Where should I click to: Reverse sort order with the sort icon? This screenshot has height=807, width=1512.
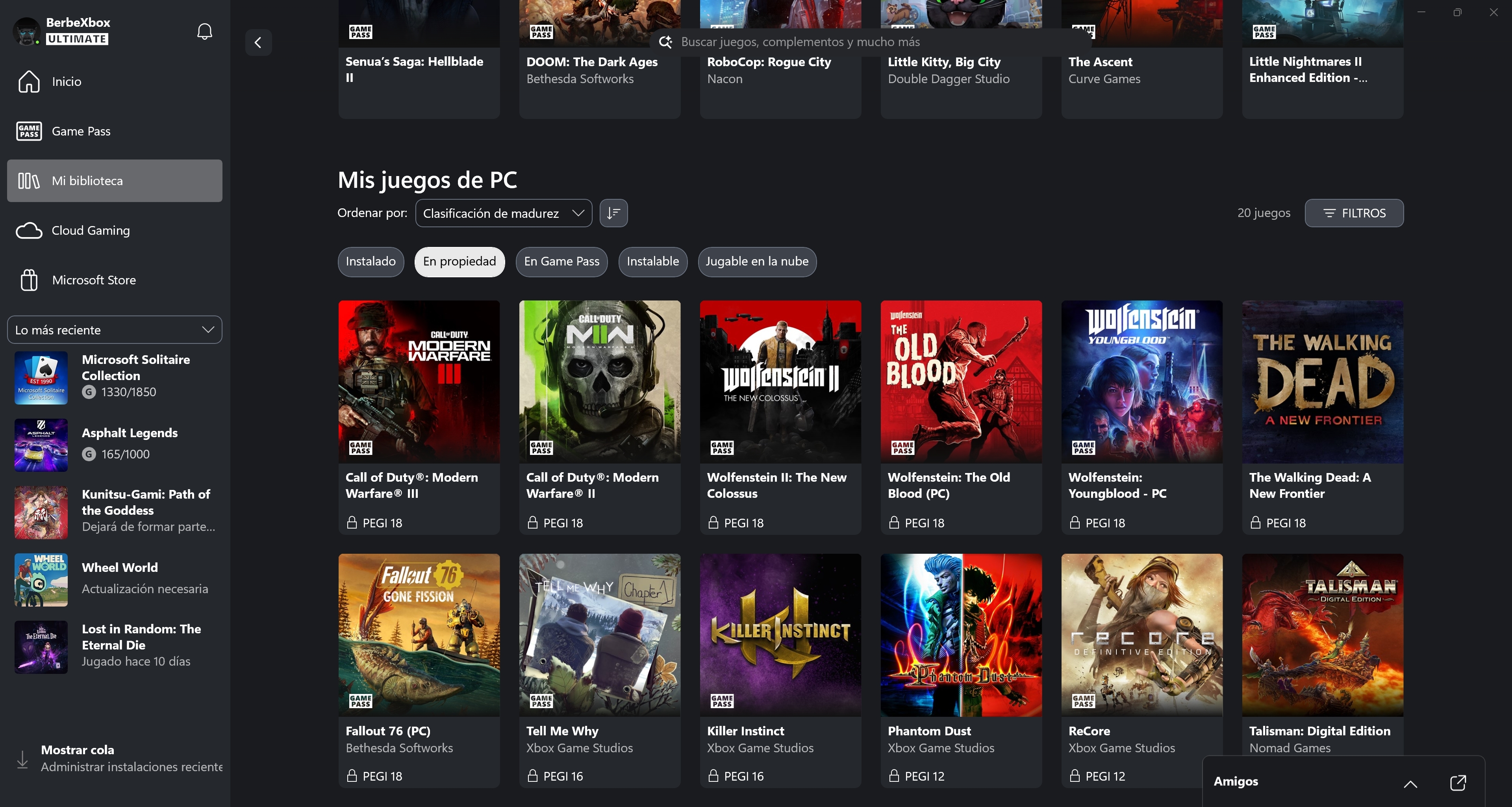(613, 213)
